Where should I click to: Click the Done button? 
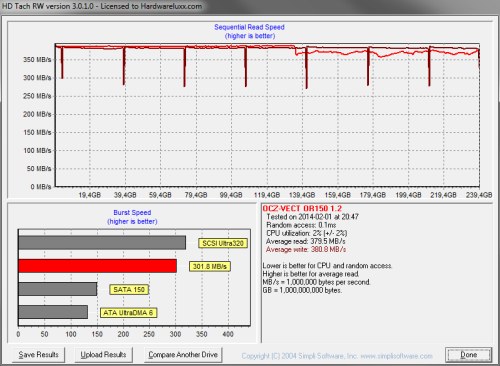pos(468,355)
